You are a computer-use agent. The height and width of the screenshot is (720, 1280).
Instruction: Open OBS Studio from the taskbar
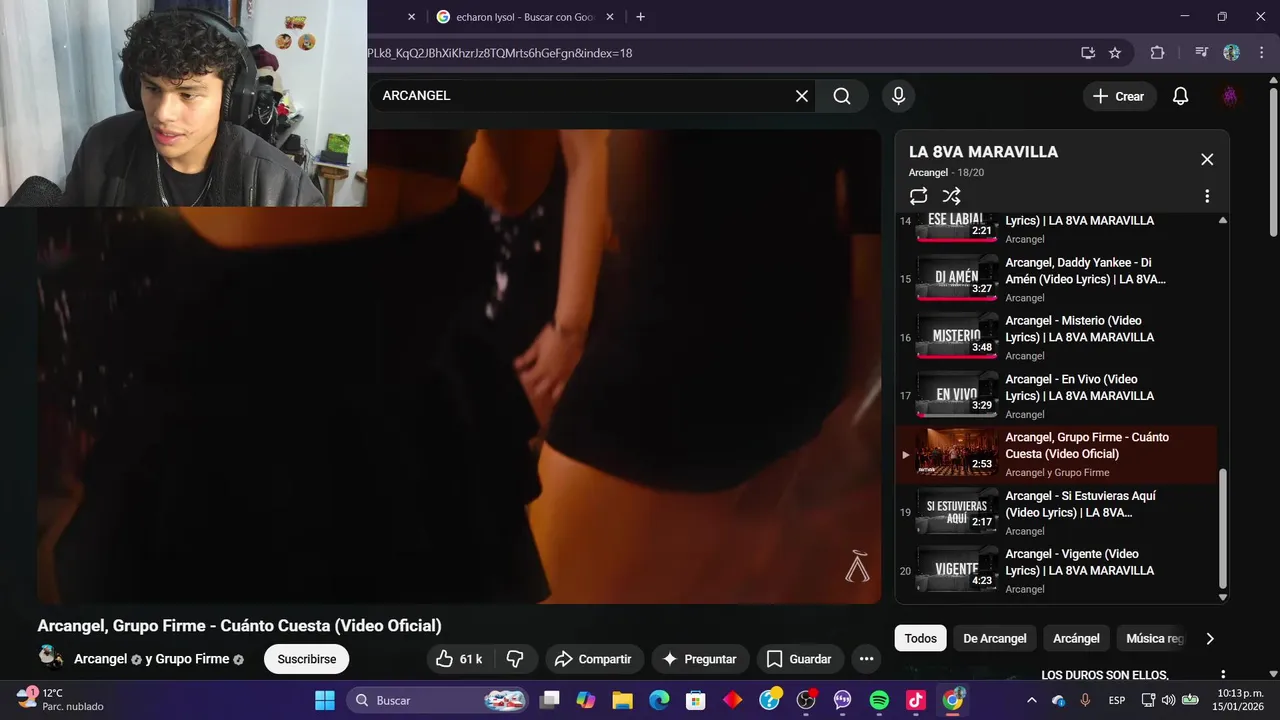pyautogui.click(x=806, y=700)
